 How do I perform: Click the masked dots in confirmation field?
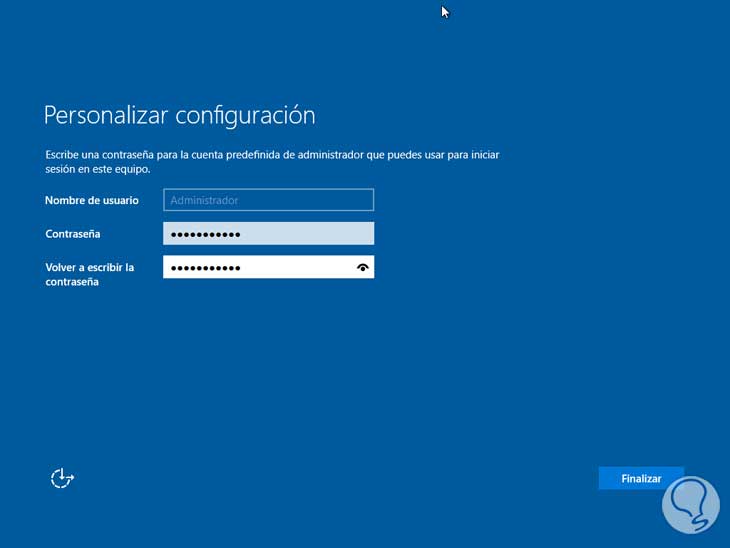[205, 269]
